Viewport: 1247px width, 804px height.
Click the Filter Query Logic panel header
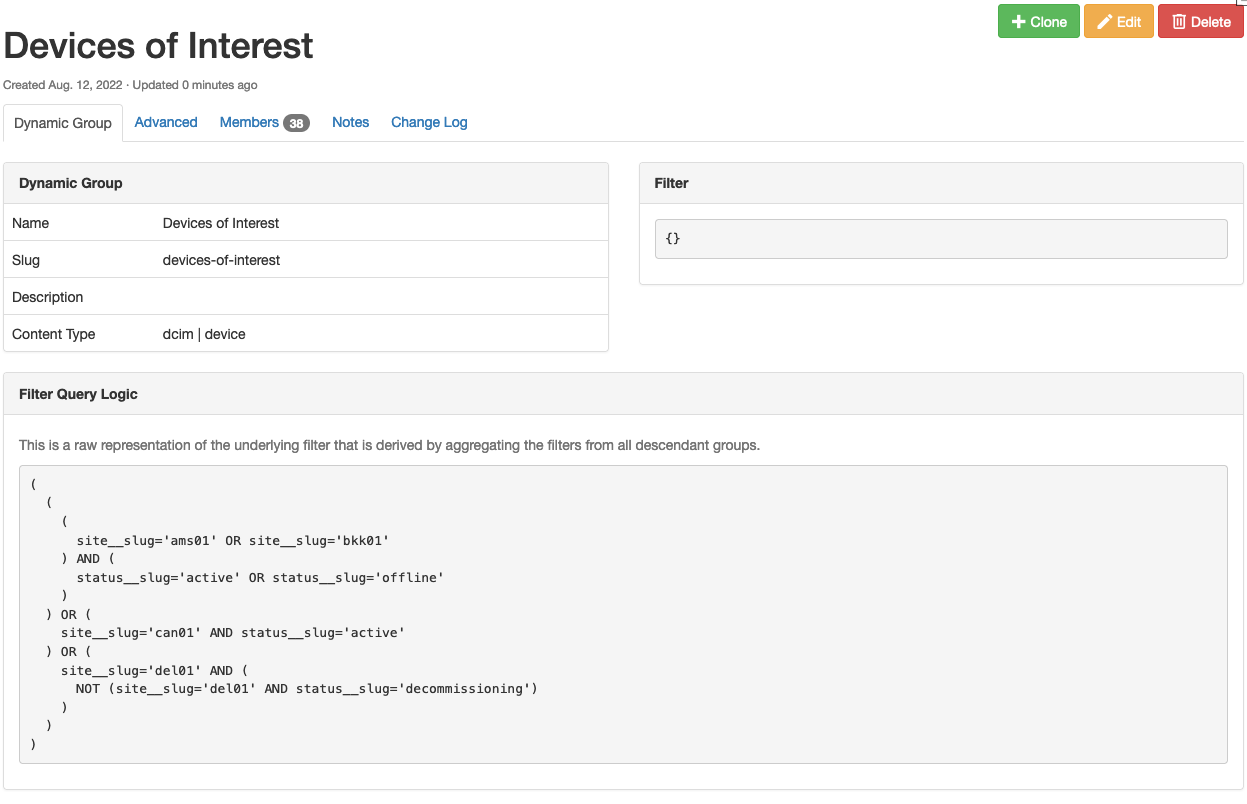click(622, 394)
